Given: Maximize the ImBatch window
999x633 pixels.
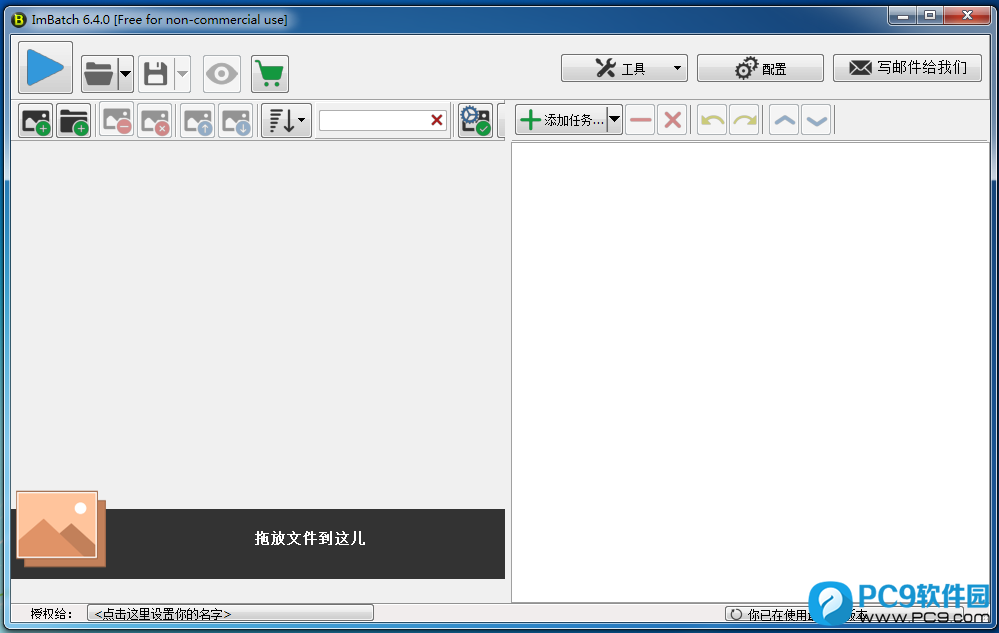Looking at the screenshot, I should tap(930, 15).
